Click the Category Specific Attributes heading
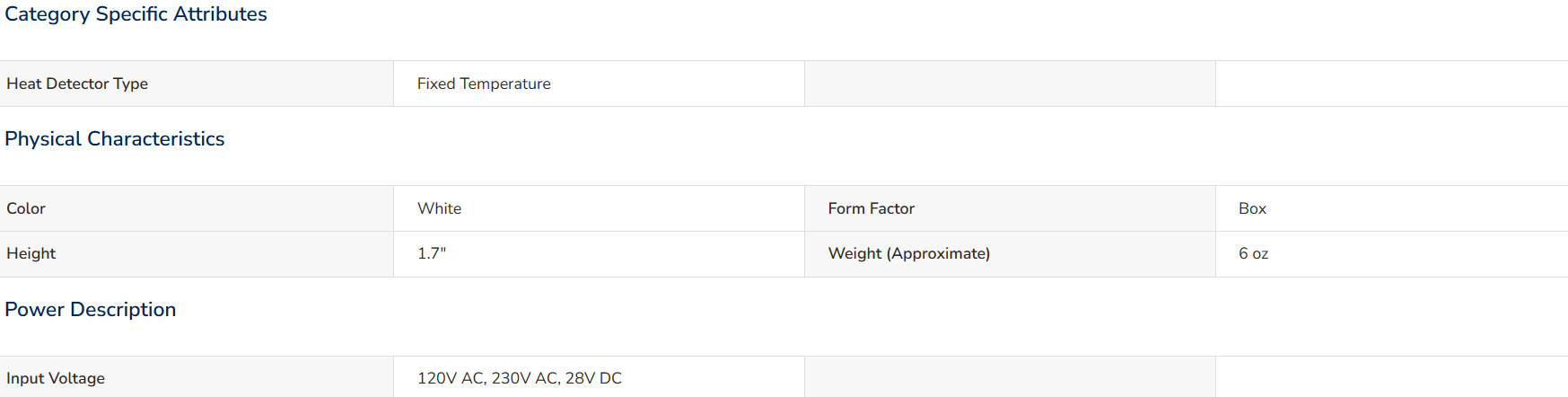Image resolution: width=1568 pixels, height=397 pixels. pyautogui.click(x=136, y=14)
